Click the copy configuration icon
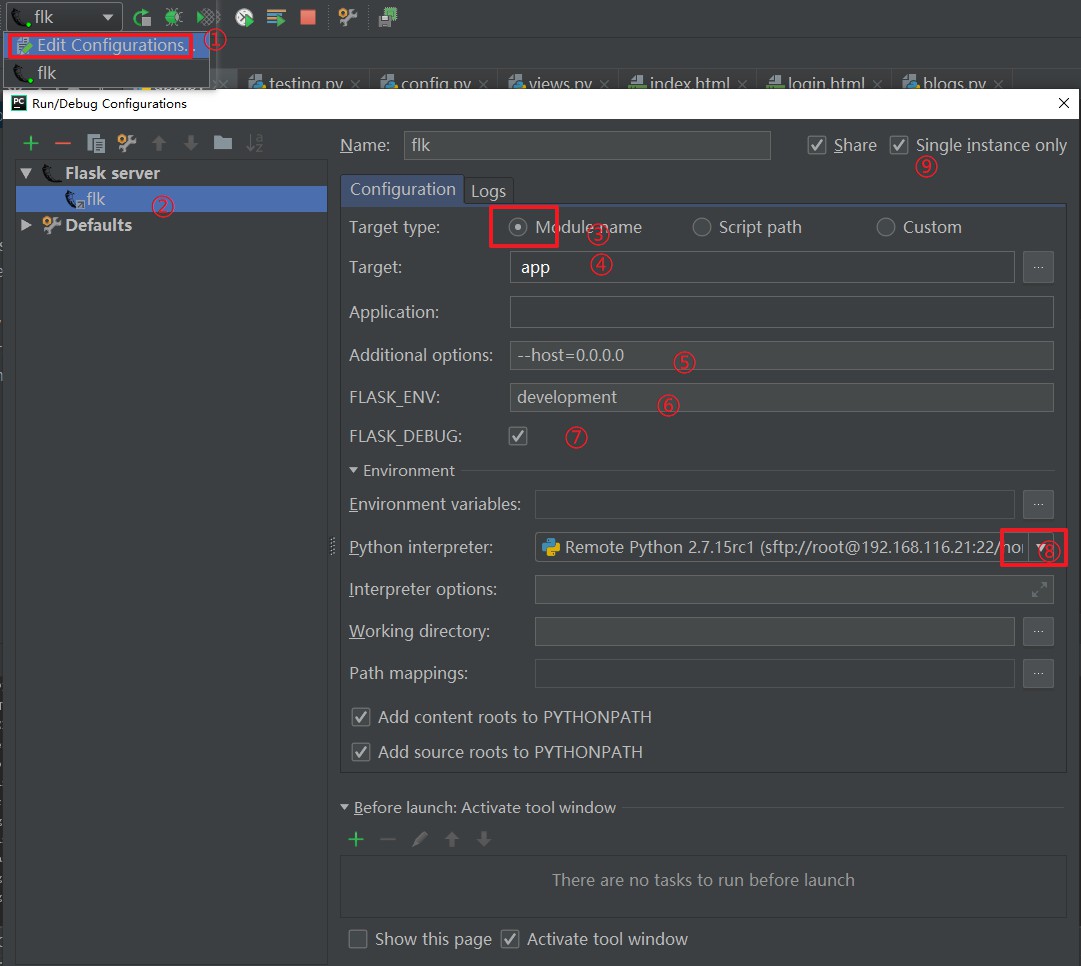 95,144
